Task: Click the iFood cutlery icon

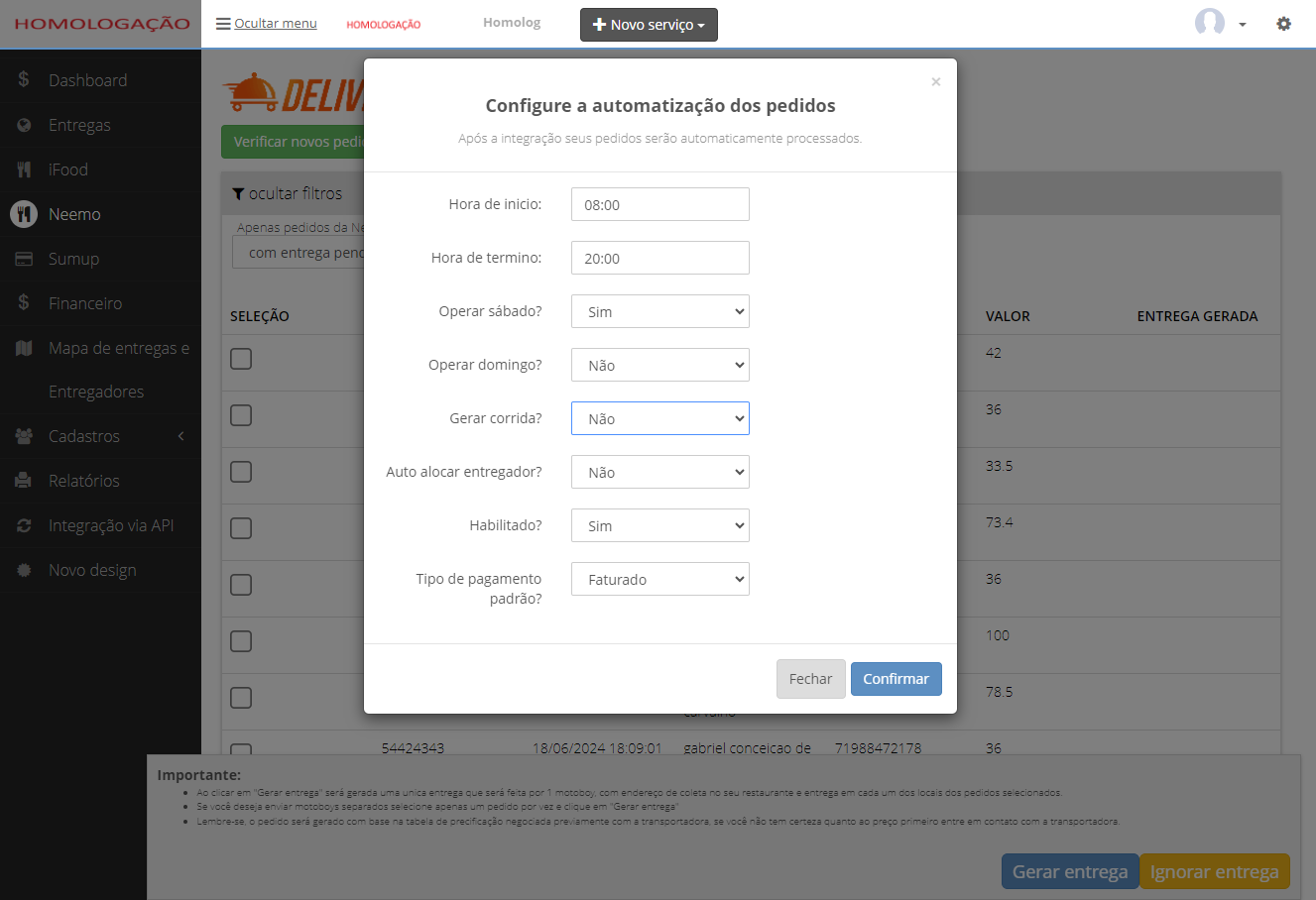Action: click(24, 169)
